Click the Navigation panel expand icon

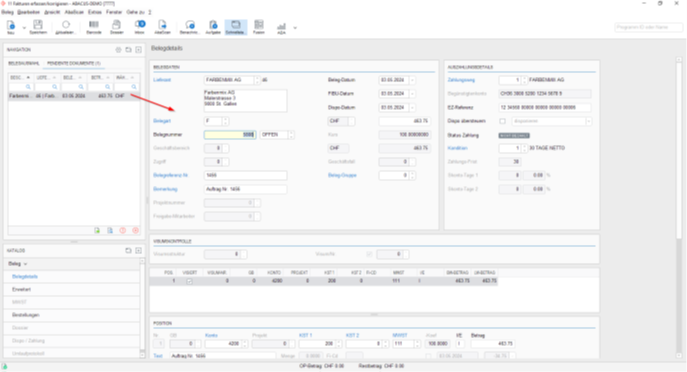point(138,50)
